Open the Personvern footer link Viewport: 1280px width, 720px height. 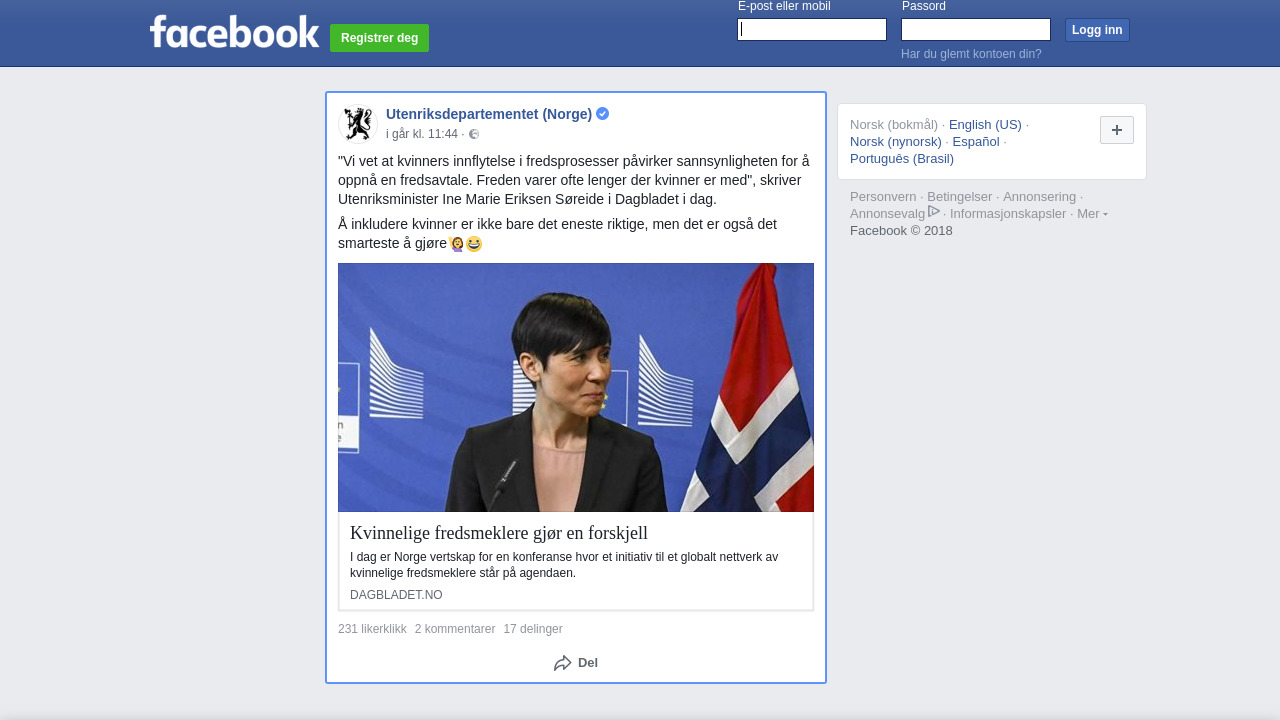pos(883,197)
